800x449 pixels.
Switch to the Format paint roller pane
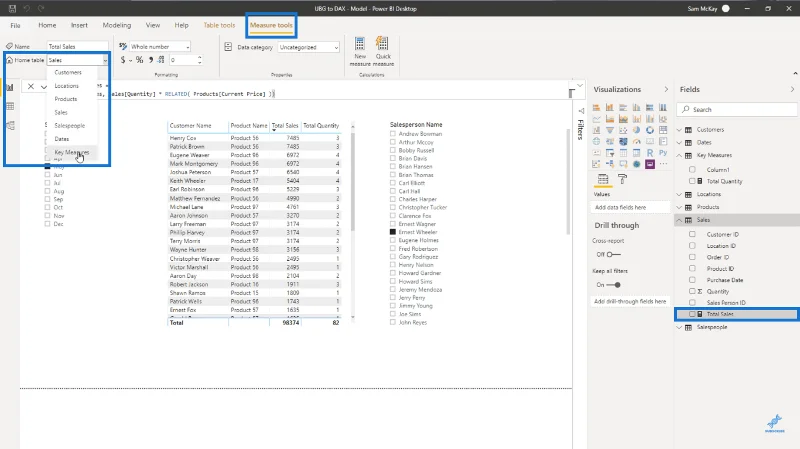coord(622,179)
